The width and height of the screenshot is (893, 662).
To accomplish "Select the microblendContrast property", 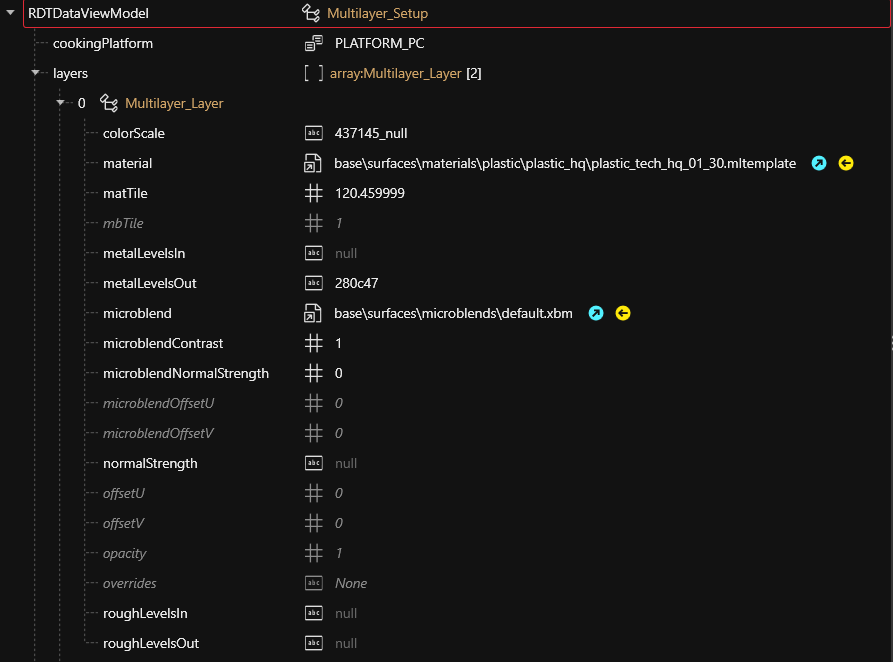I will point(163,343).
